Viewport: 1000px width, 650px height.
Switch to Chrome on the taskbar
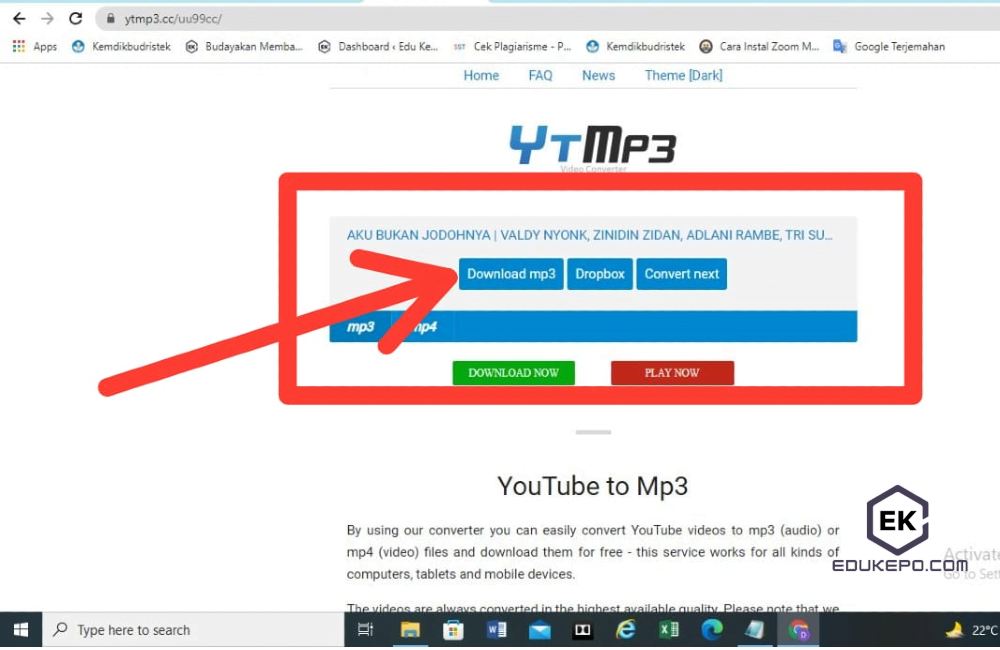pos(798,630)
